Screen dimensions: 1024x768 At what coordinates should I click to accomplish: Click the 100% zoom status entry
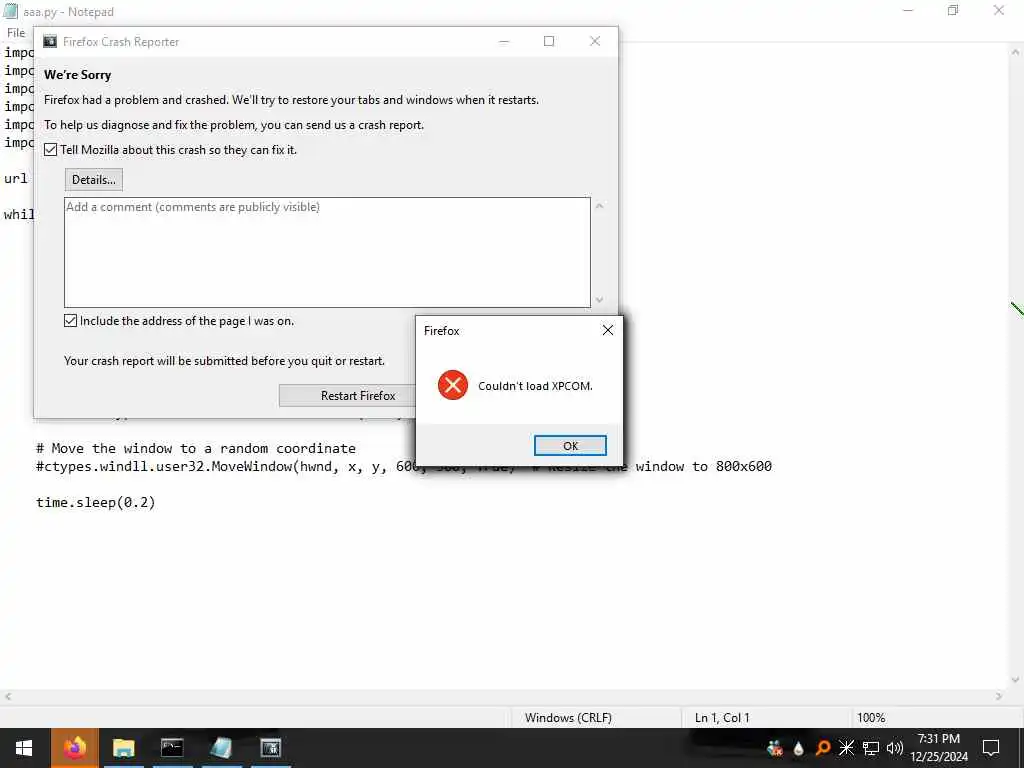(871, 718)
